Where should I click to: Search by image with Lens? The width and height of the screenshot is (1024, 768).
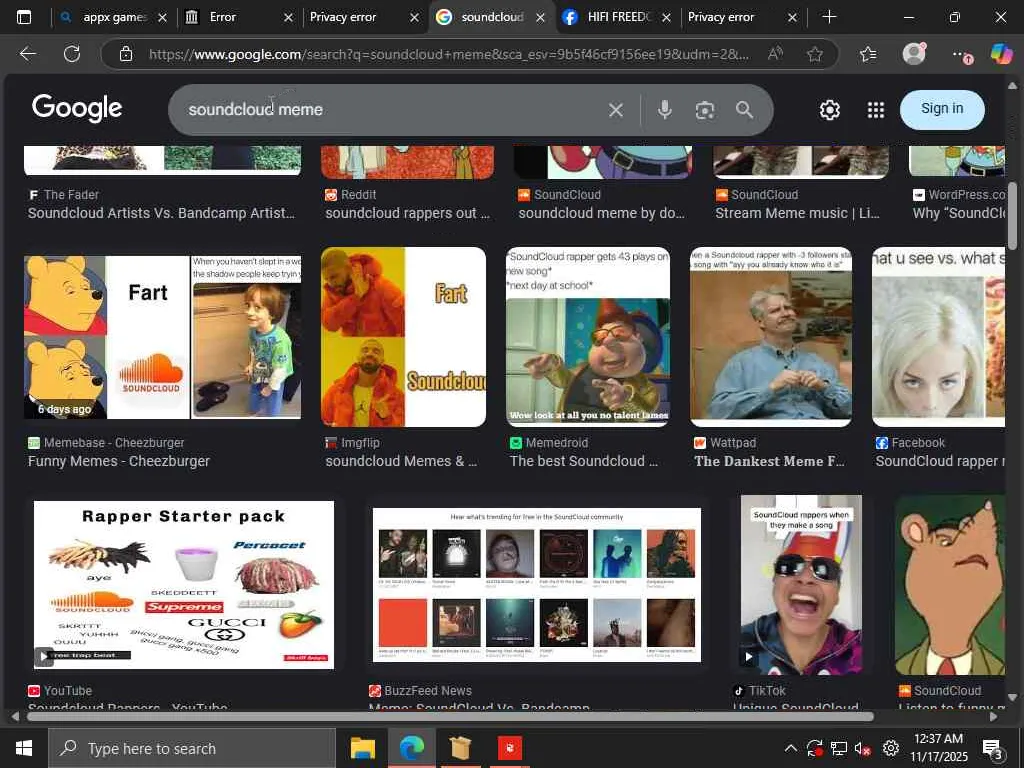[705, 110]
